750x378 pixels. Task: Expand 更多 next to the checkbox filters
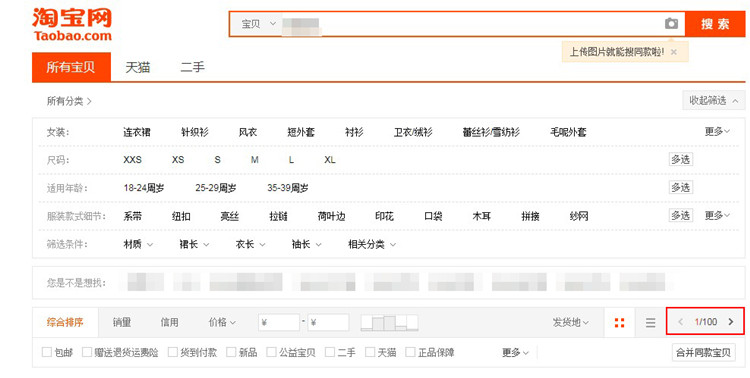(515, 353)
